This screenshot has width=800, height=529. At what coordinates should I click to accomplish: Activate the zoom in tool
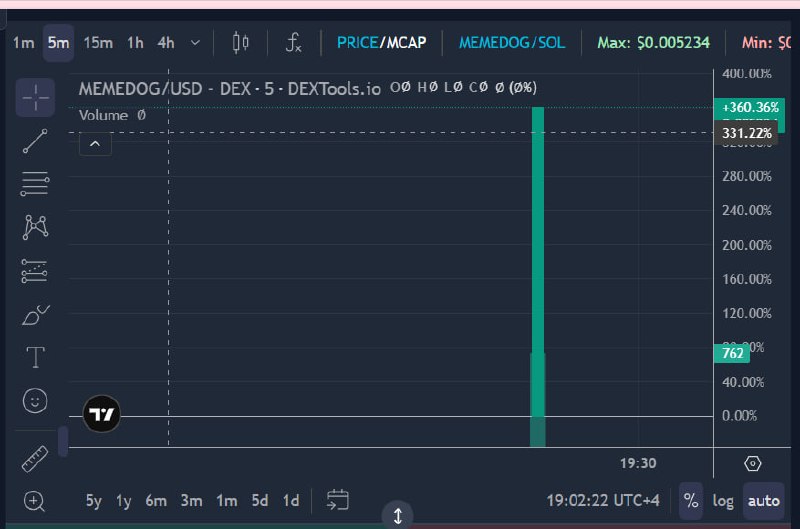[34, 501]
